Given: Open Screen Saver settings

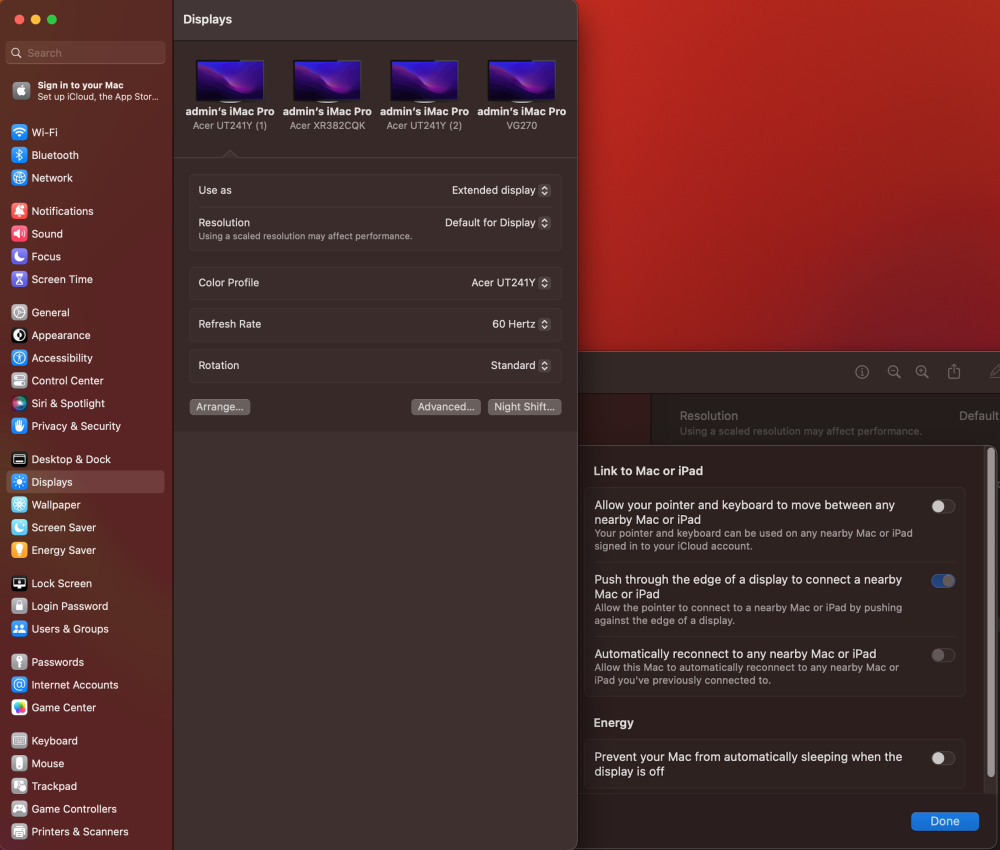Looking at the screenshot, I should tap(85, 527).
